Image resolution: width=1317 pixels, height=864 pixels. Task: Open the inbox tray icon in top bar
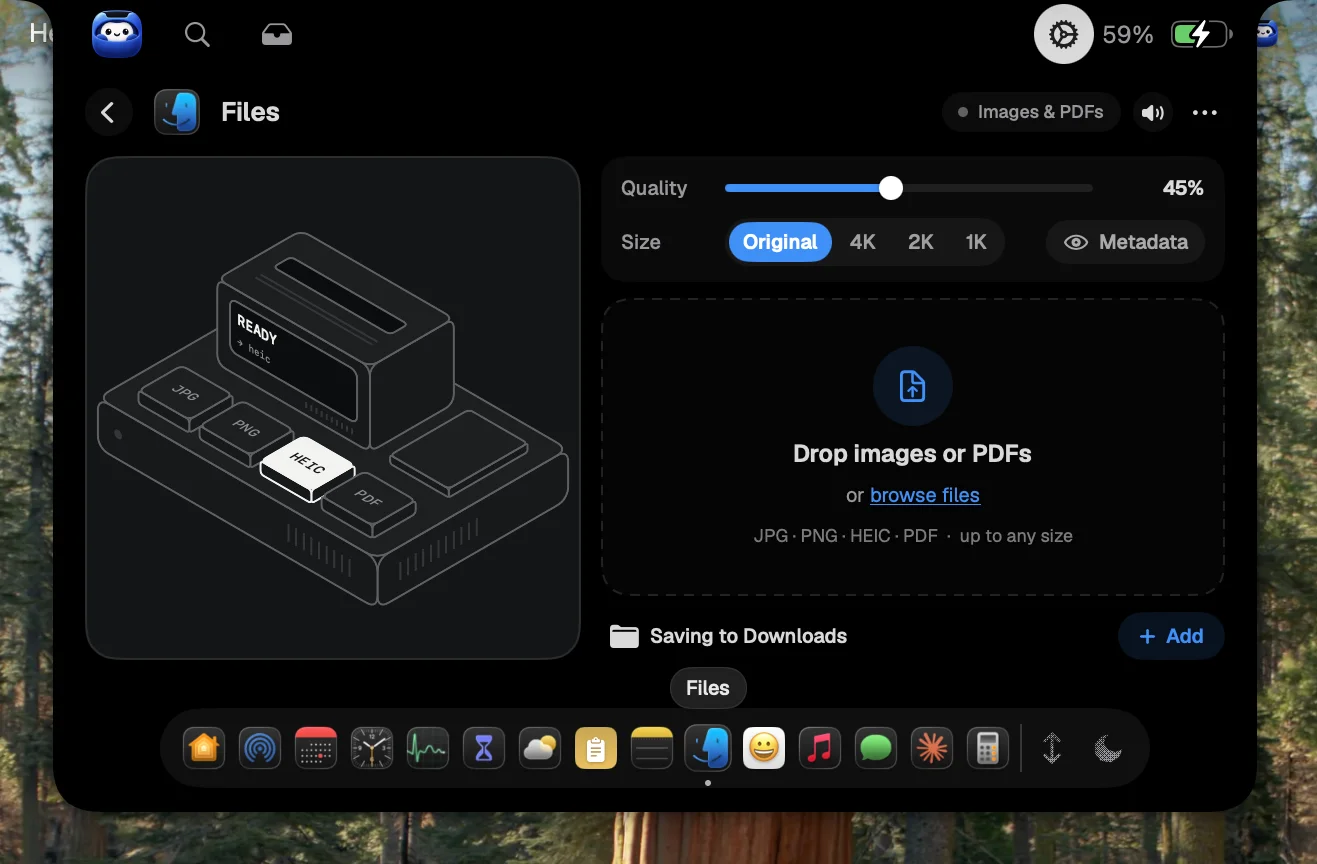277,35
